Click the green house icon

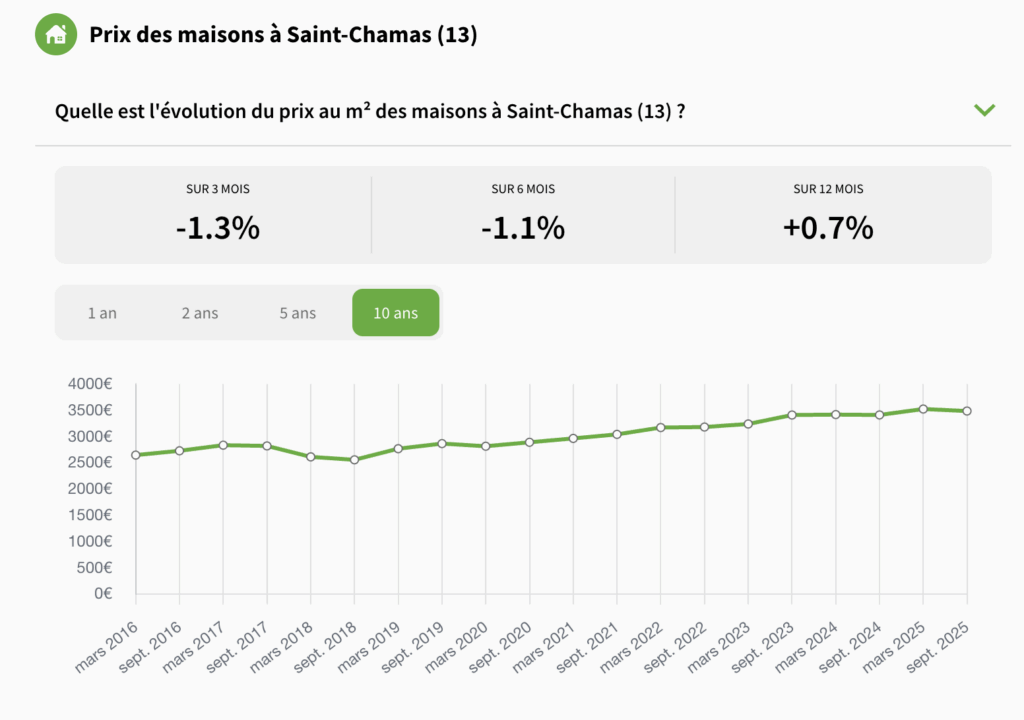tap(57, 35)
